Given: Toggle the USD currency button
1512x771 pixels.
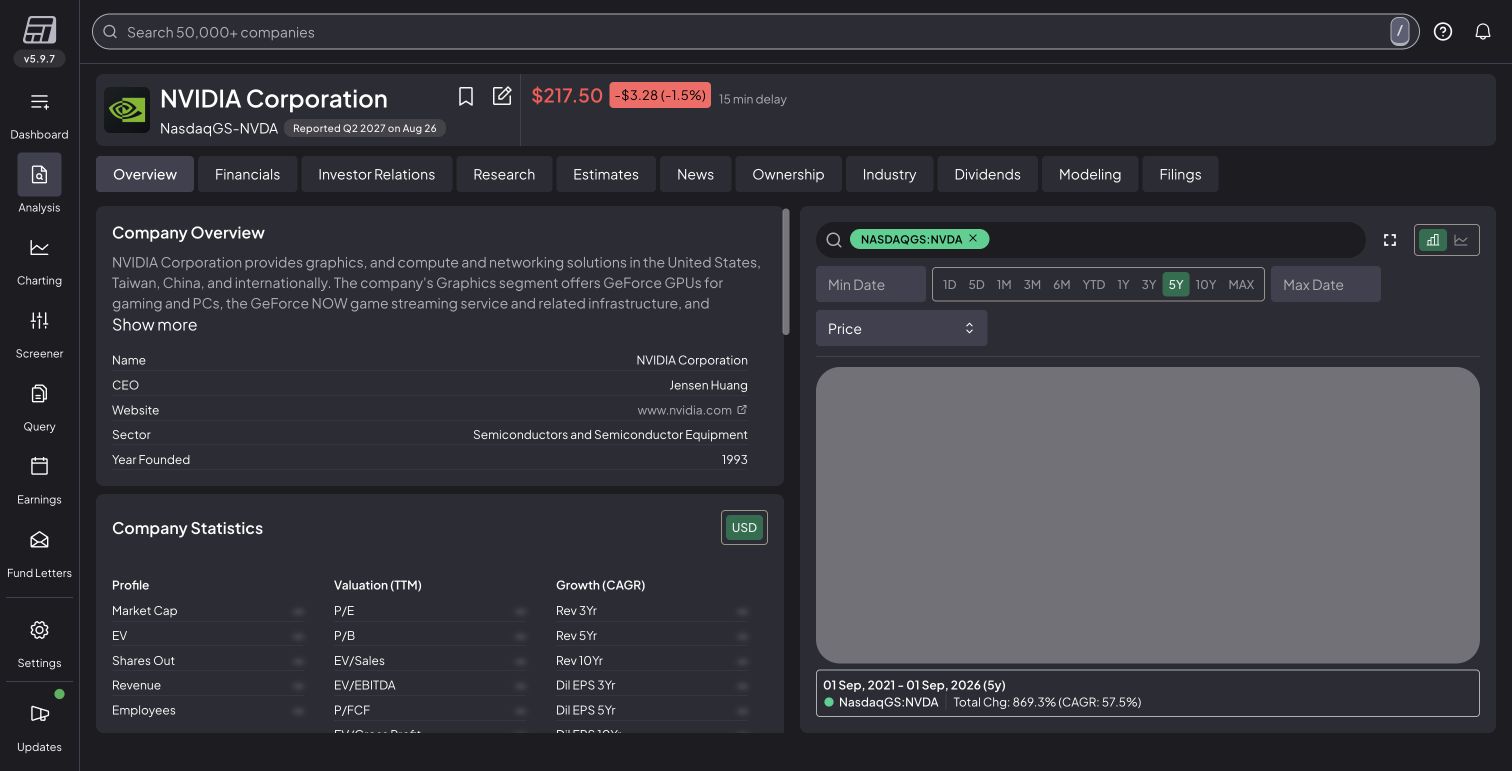Looking at the screenshot, I should (x=744, y=528).
